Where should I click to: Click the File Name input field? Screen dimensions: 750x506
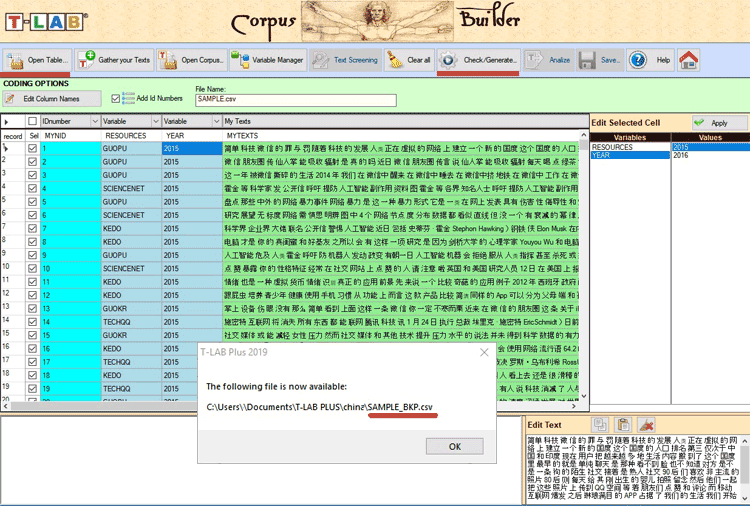(296, 99)
